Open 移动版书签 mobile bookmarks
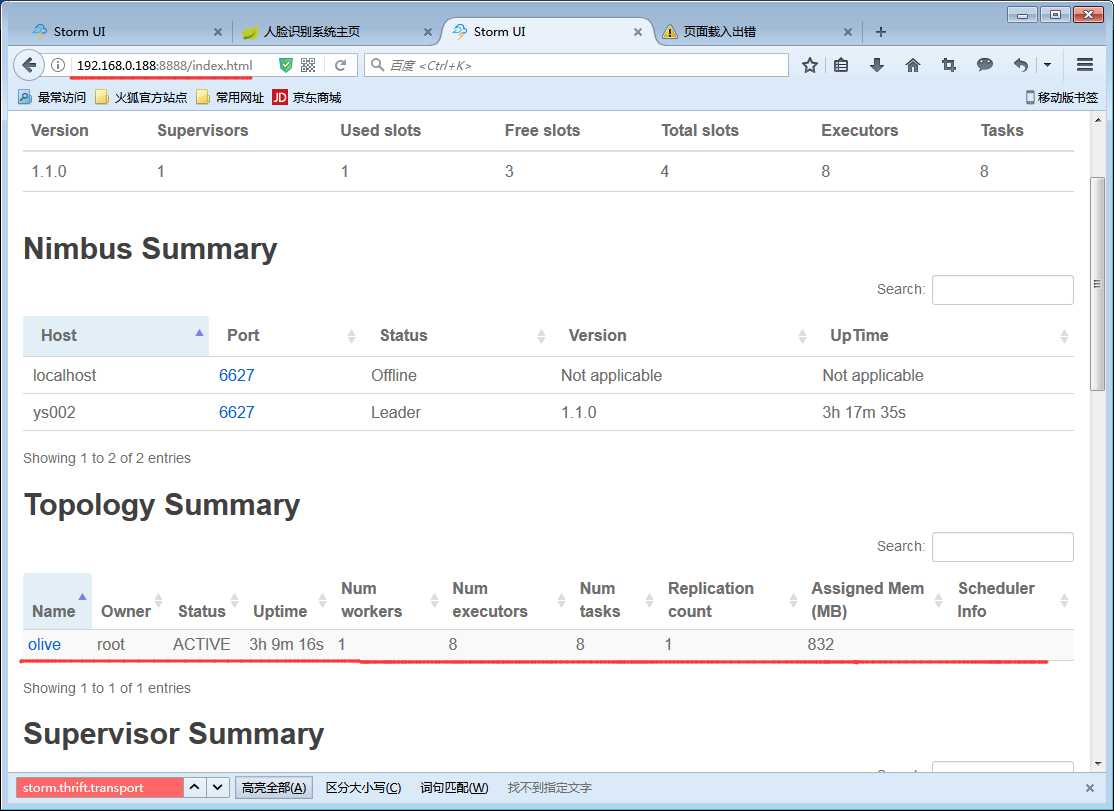The width and height of the screenshot is (1114, 811). pyautogui.click(x=1062, y=97)
